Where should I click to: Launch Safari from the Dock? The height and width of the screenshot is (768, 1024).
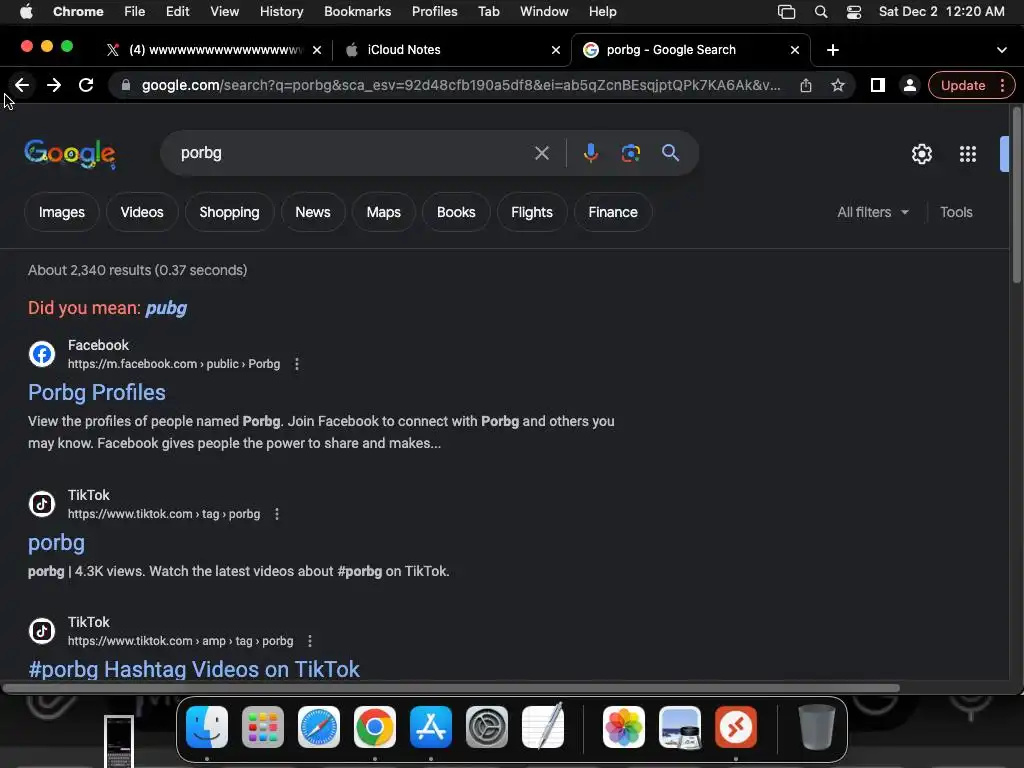(319, 726)
